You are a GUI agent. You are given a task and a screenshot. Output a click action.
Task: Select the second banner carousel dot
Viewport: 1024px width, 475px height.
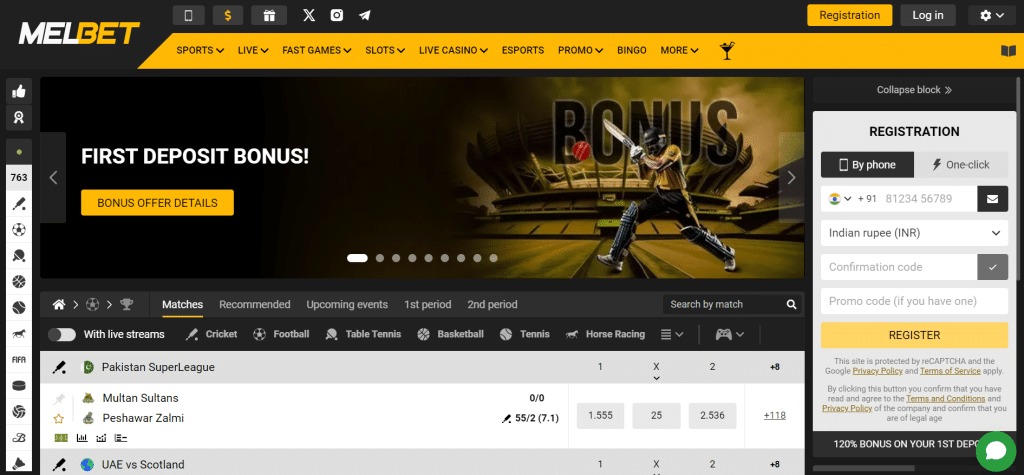click(x=380, y=258)
